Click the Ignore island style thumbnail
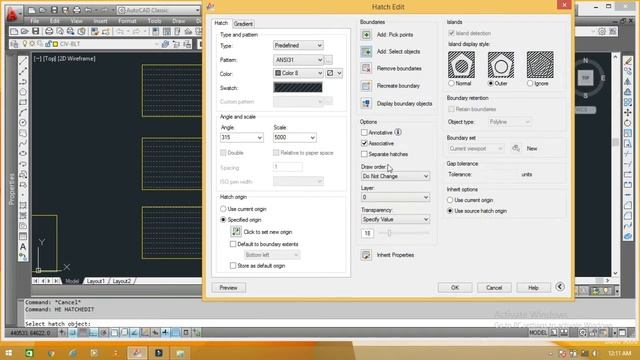Viewport: 640px width, 360px height. tap(540, 64)
